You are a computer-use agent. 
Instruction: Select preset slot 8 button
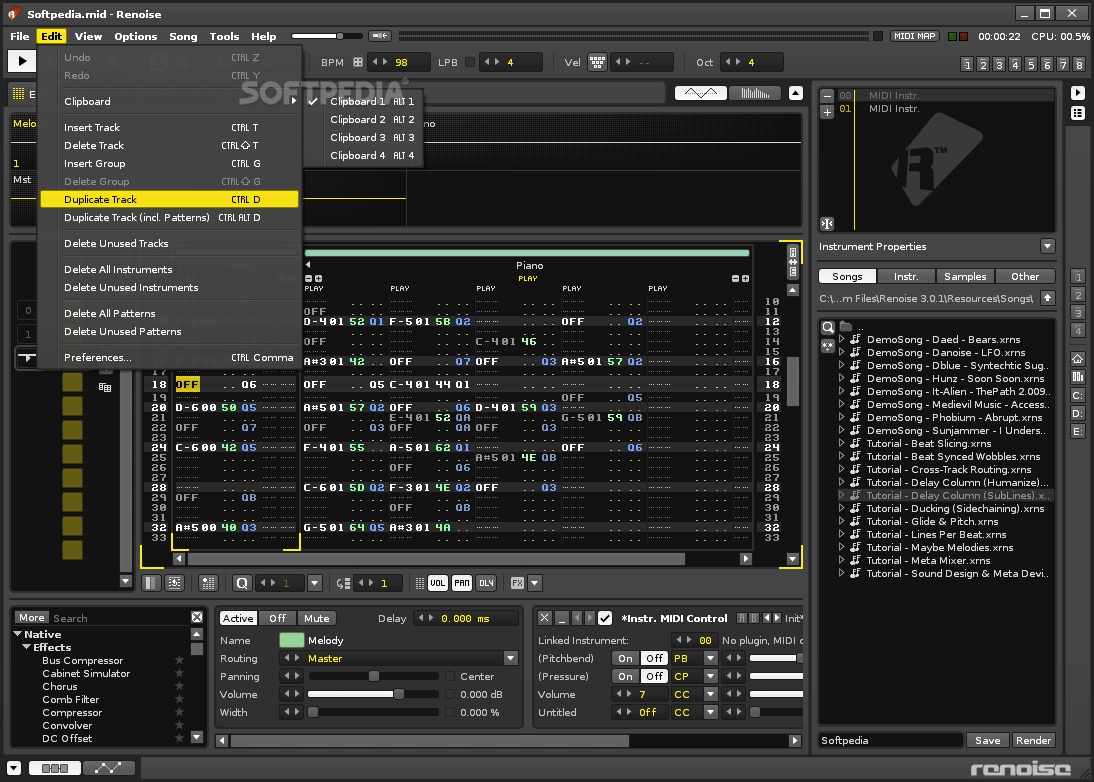pyautogui.click(x=1079, y=65)
